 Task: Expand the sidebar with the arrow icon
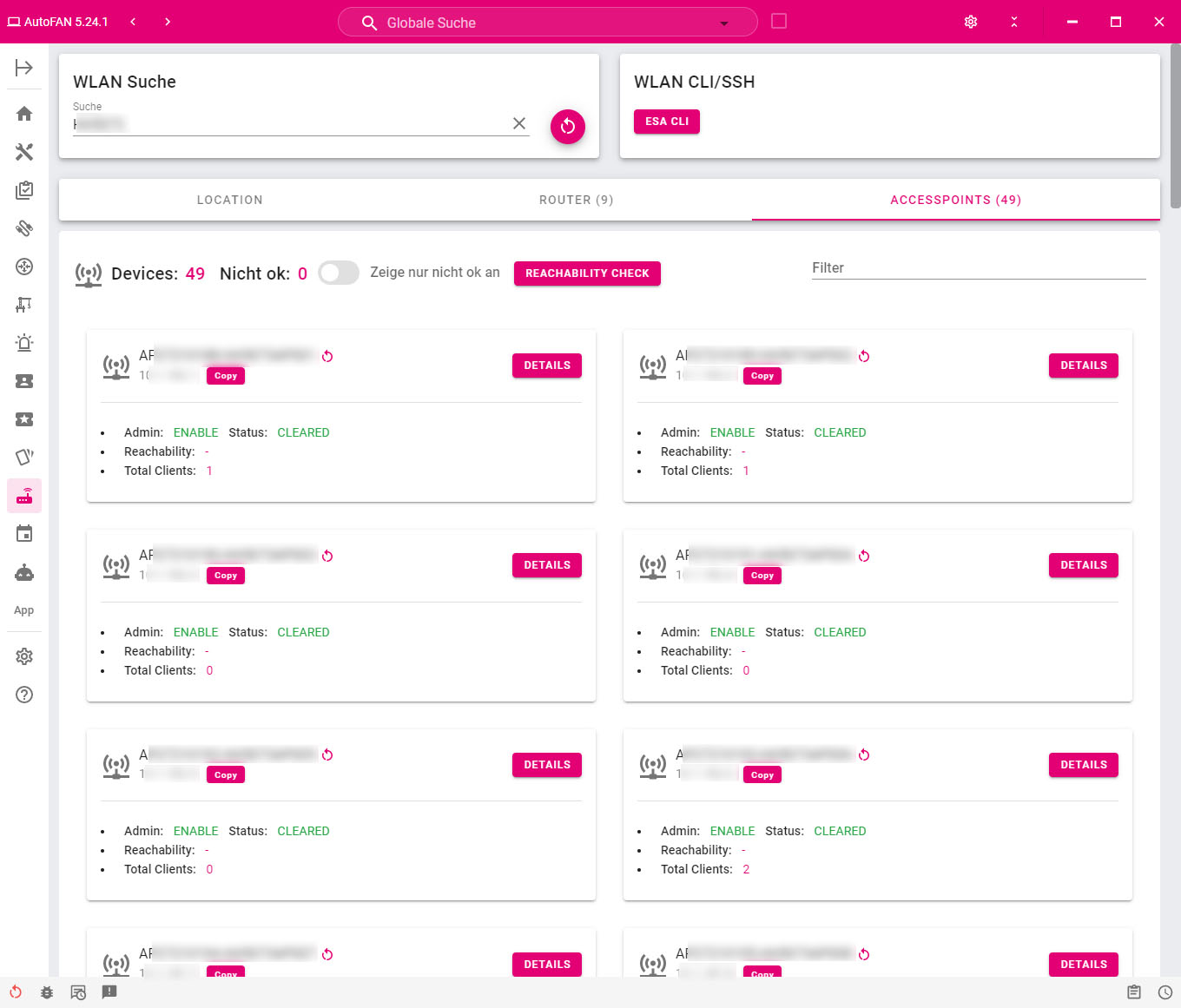click(24, 68)
